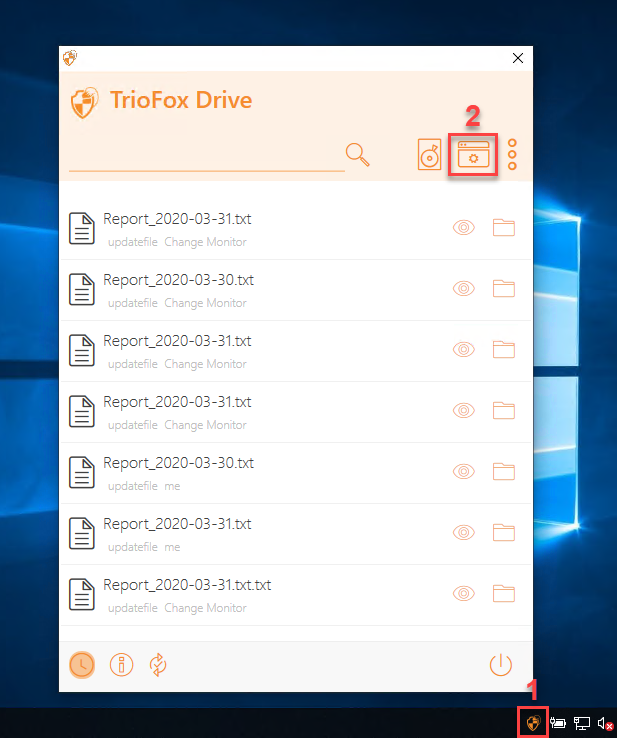Click 'updatefile Change Monitor' under Report_2020-03-31.txt.txt

177,608
